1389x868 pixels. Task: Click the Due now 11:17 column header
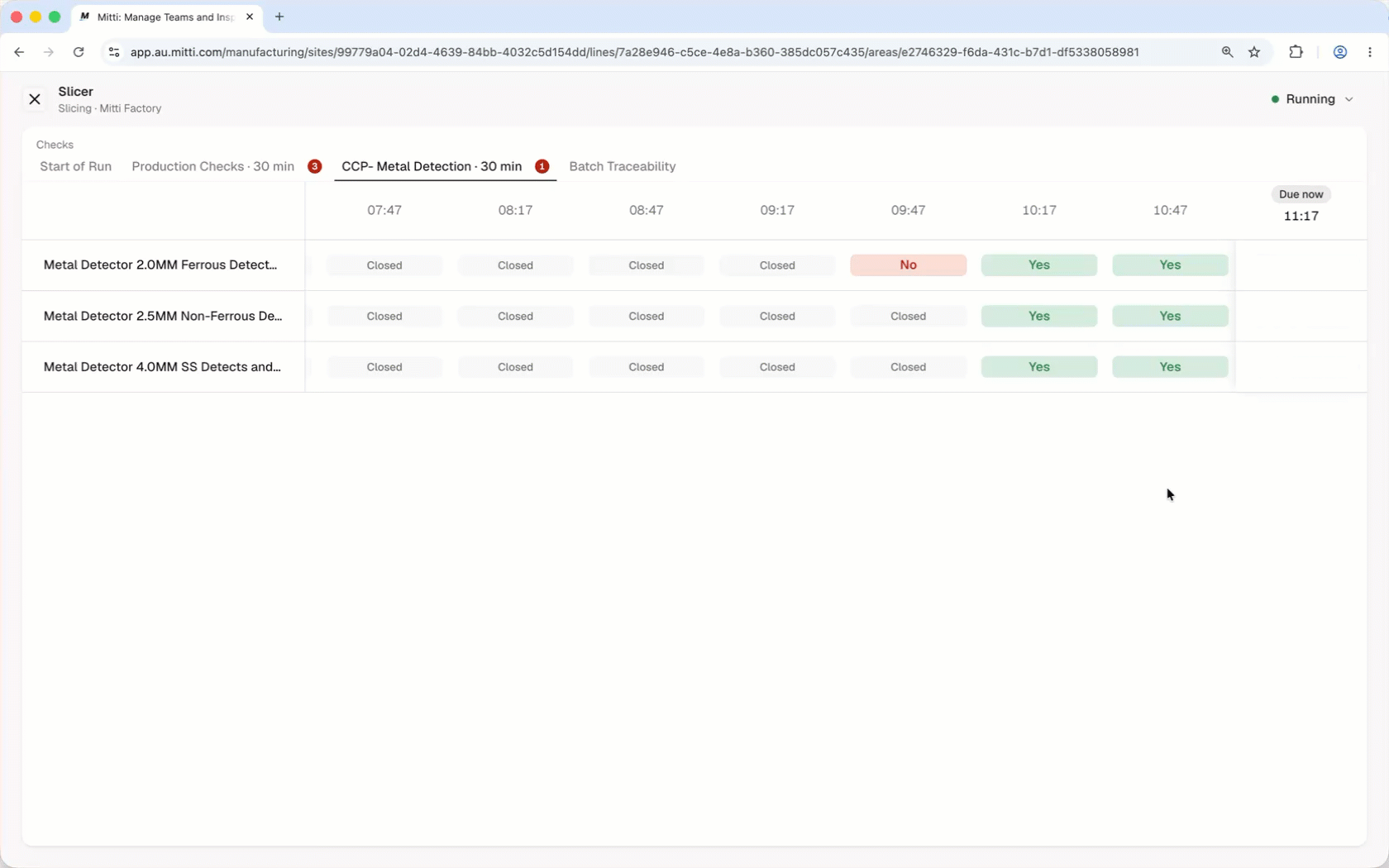coord(1301,206)
